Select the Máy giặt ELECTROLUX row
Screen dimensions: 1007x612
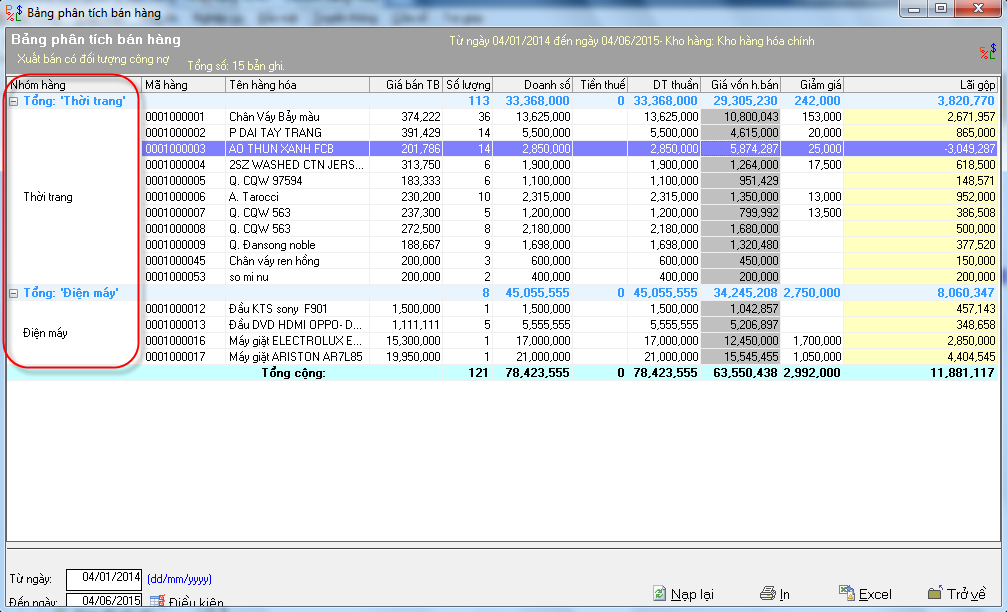297,341
